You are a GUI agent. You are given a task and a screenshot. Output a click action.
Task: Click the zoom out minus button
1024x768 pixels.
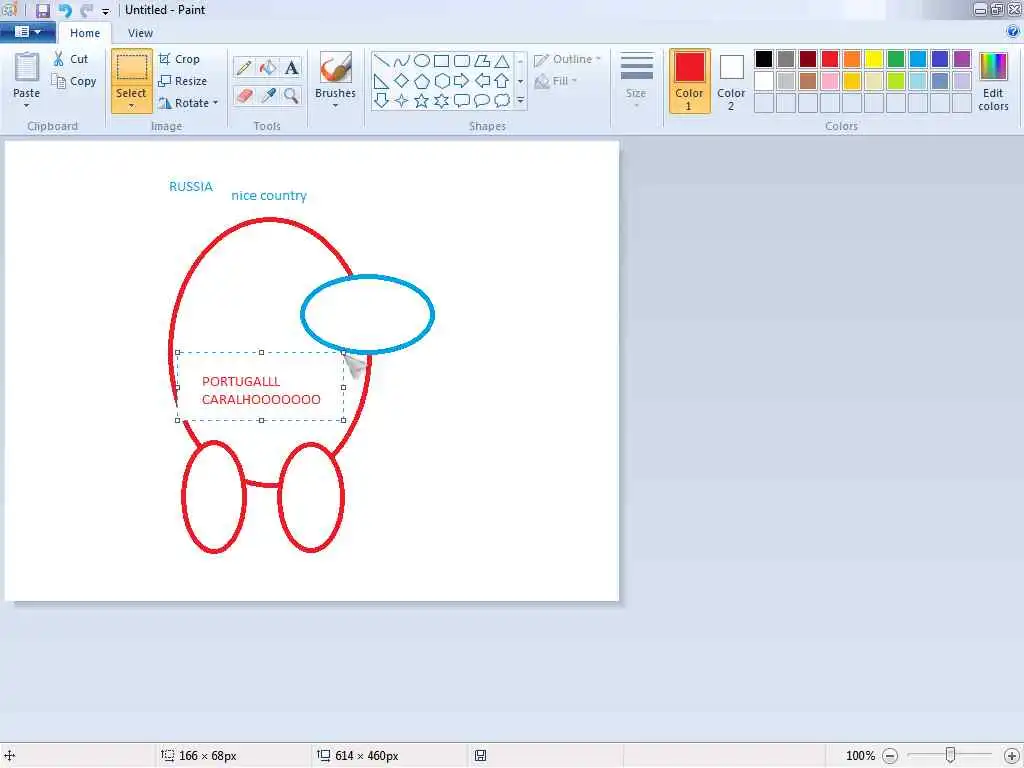click(x=890, y=756)
